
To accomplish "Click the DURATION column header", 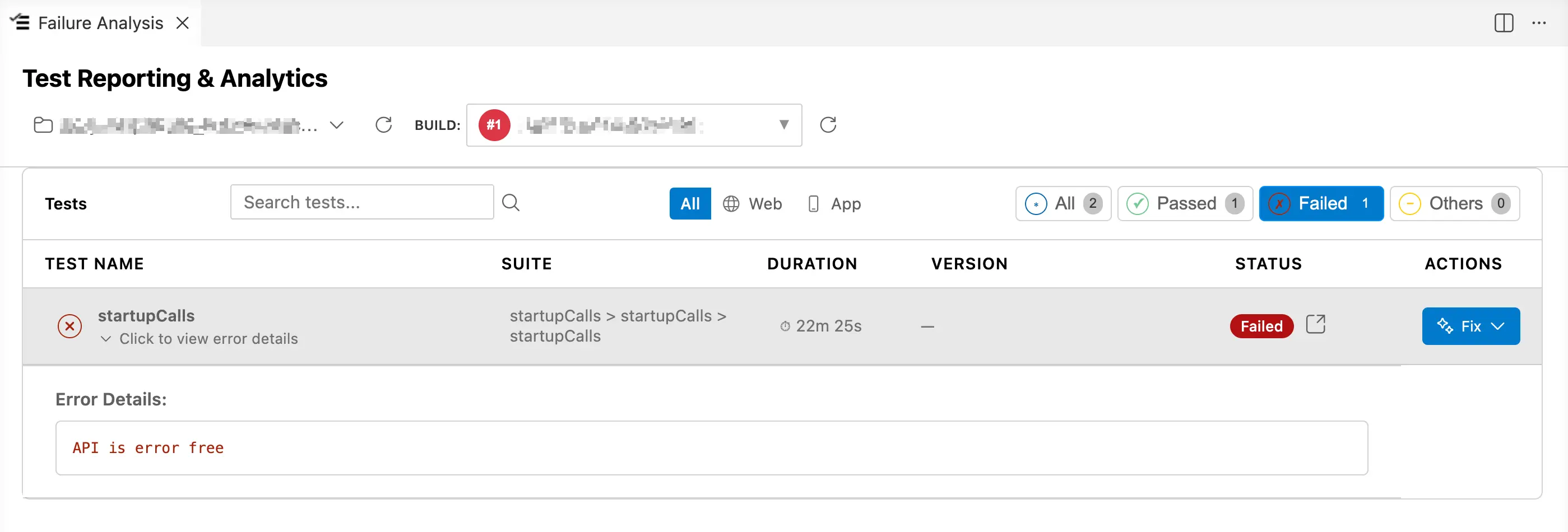I will coord(812,264).
